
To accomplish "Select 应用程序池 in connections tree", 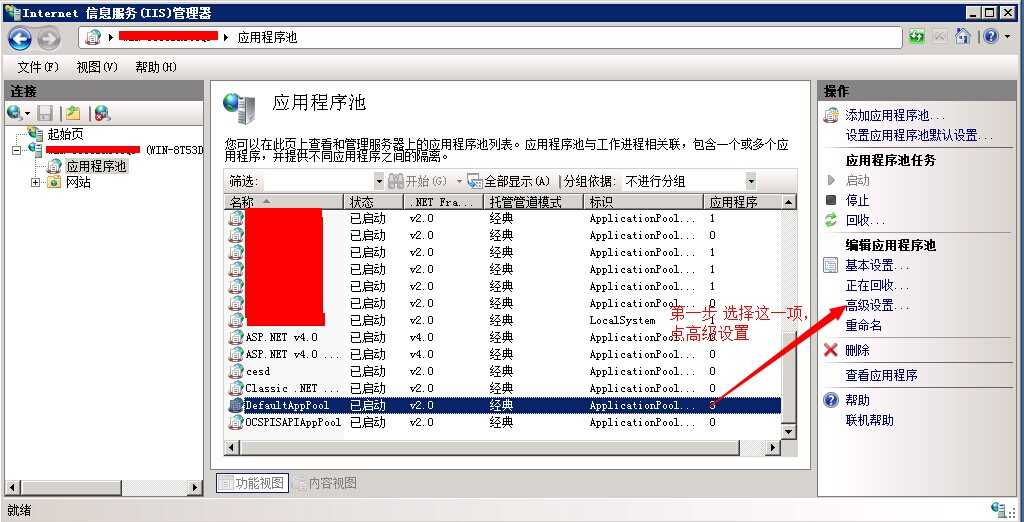I will point(96,166).
